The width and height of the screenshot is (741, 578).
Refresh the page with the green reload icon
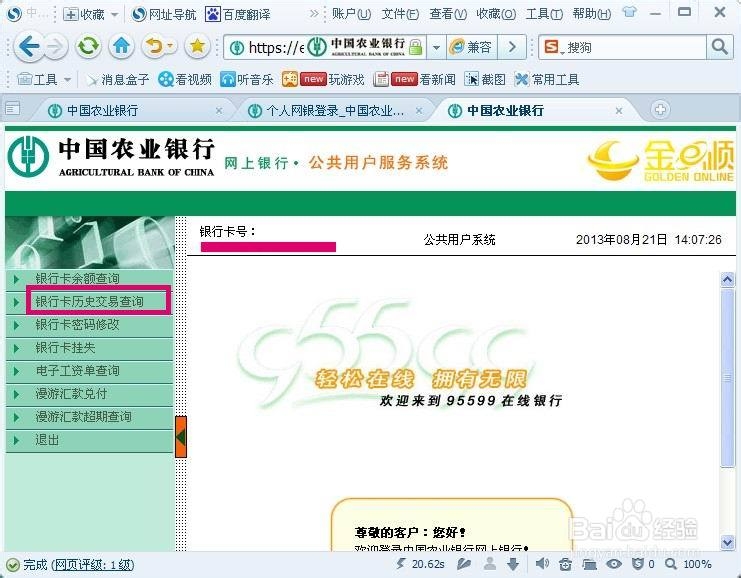pyautogui.click(x=88, y=46)
